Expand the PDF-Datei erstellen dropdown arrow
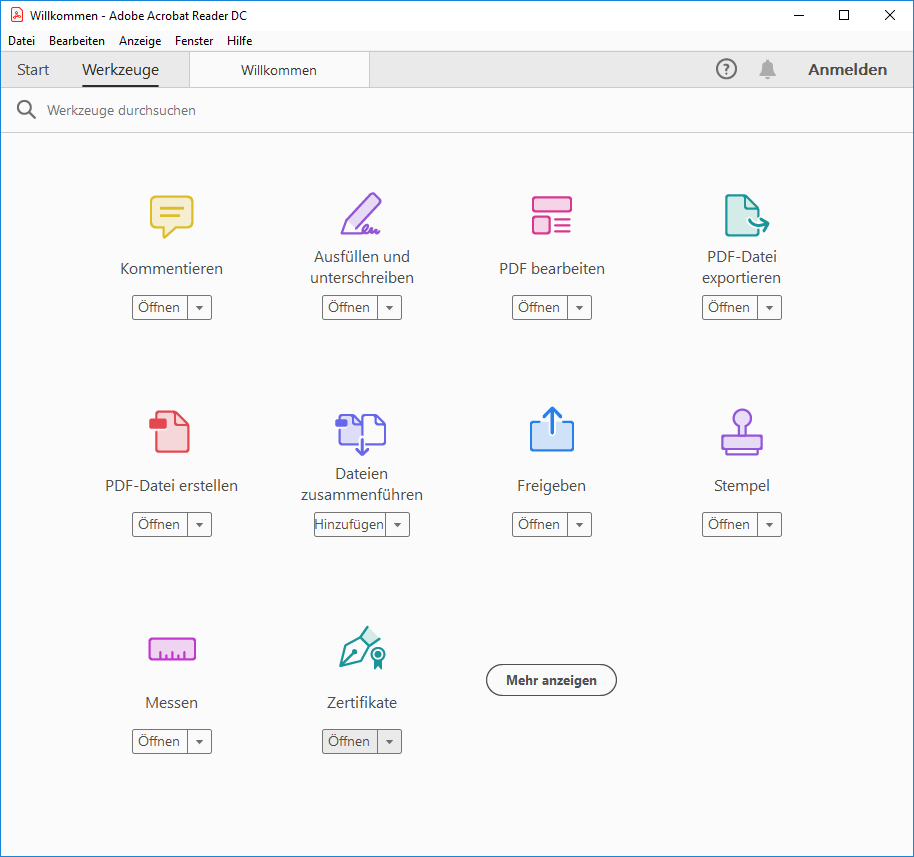The width and height of the screenshot is (914, 857). coord(199,524)
